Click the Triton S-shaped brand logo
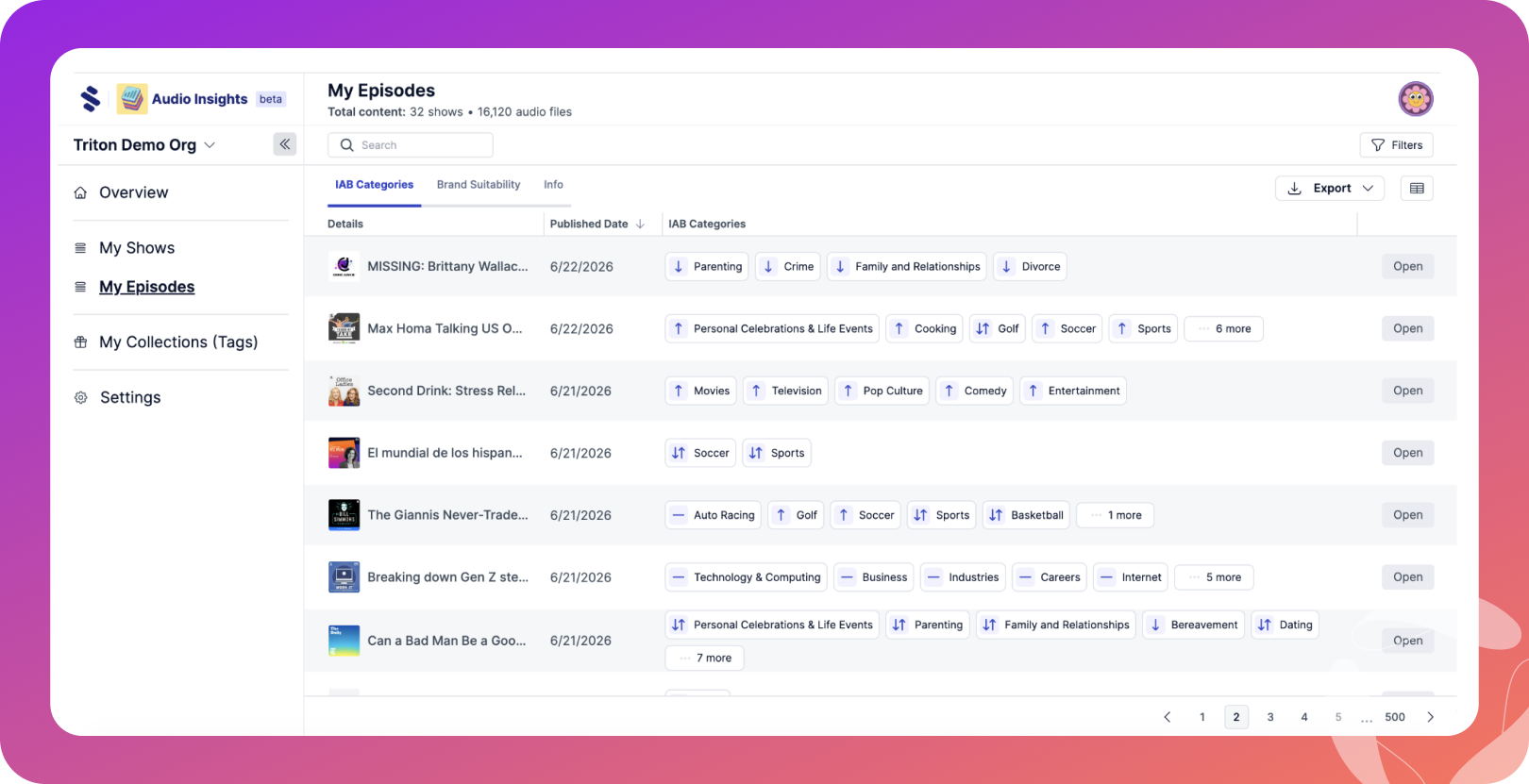 (x=91, y=98)
